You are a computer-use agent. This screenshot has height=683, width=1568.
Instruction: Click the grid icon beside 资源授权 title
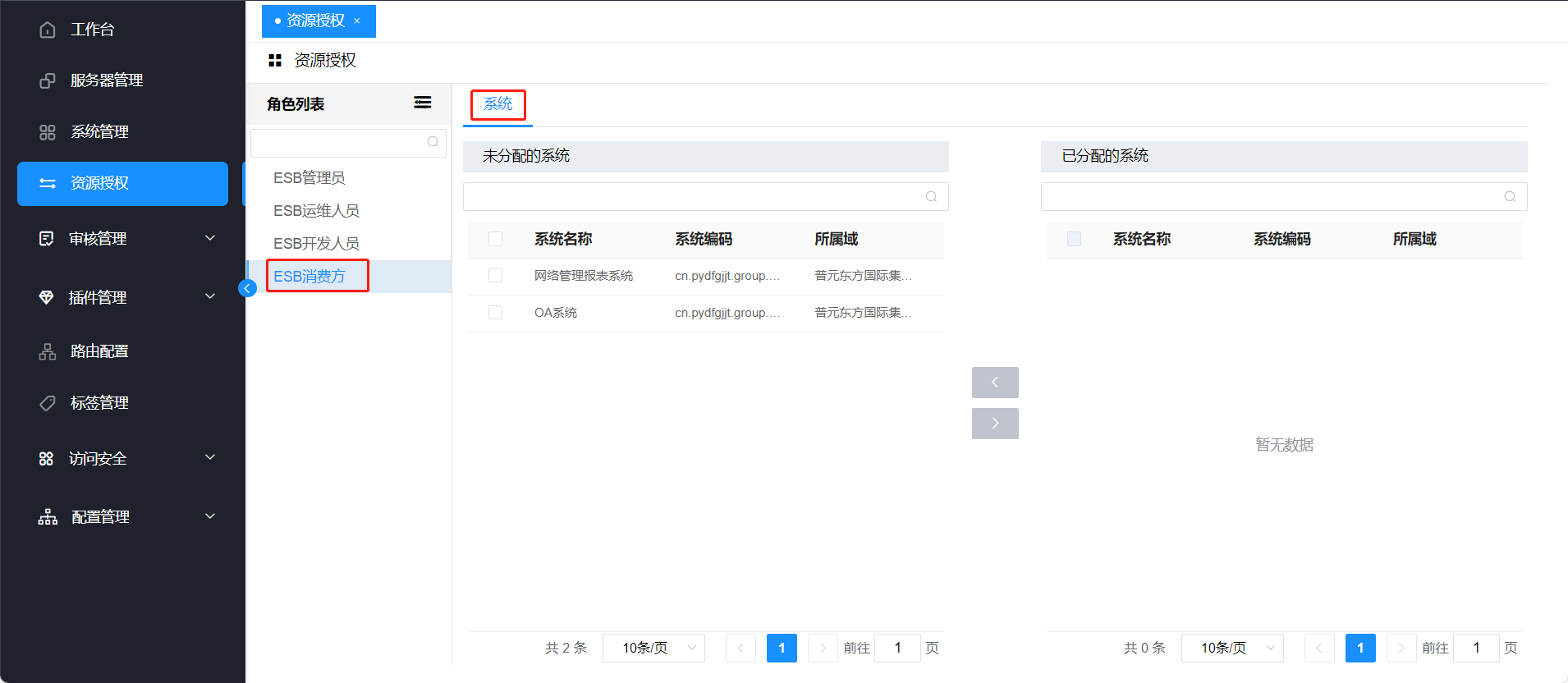click(x=275, y=61)
